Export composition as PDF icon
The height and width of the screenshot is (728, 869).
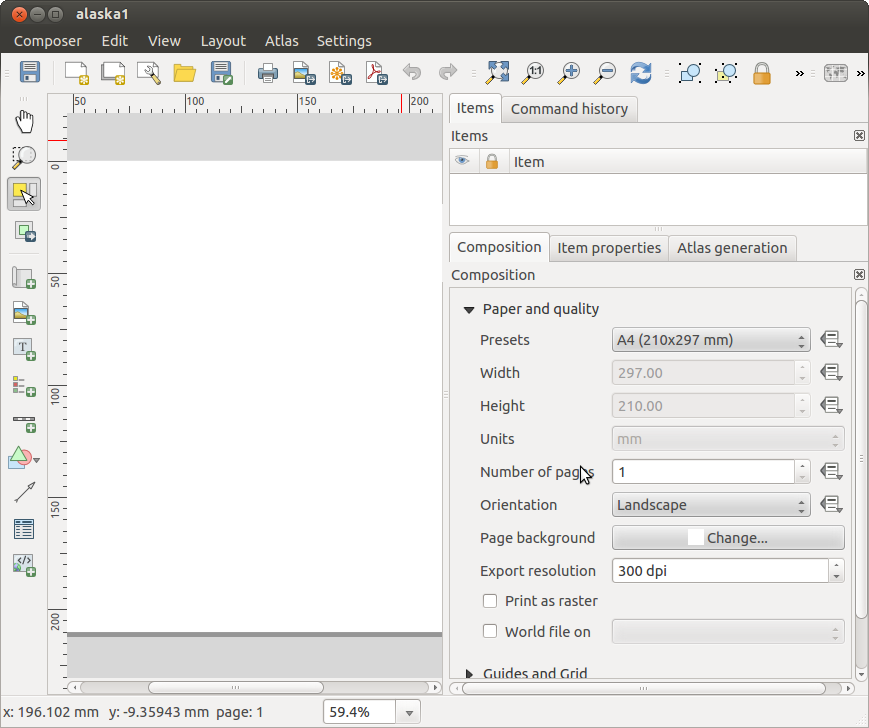(375, 73)
